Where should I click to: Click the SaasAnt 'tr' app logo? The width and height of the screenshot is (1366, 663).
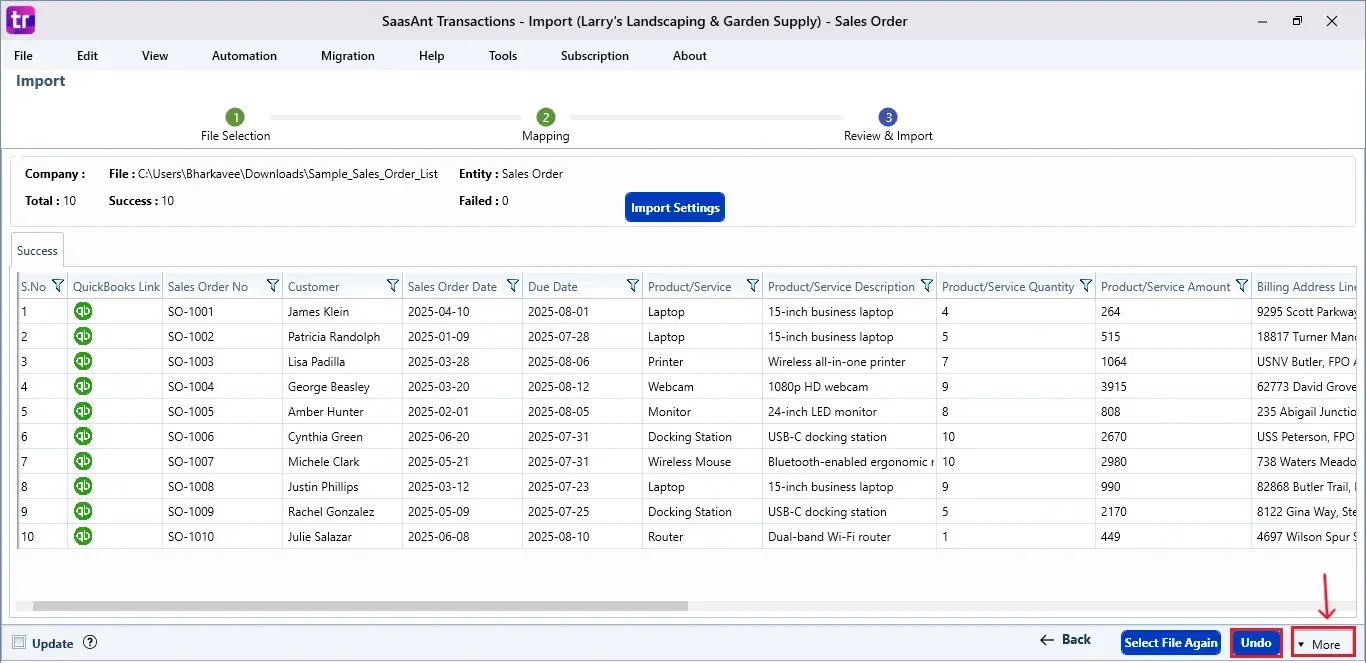[x=21, y=20]
